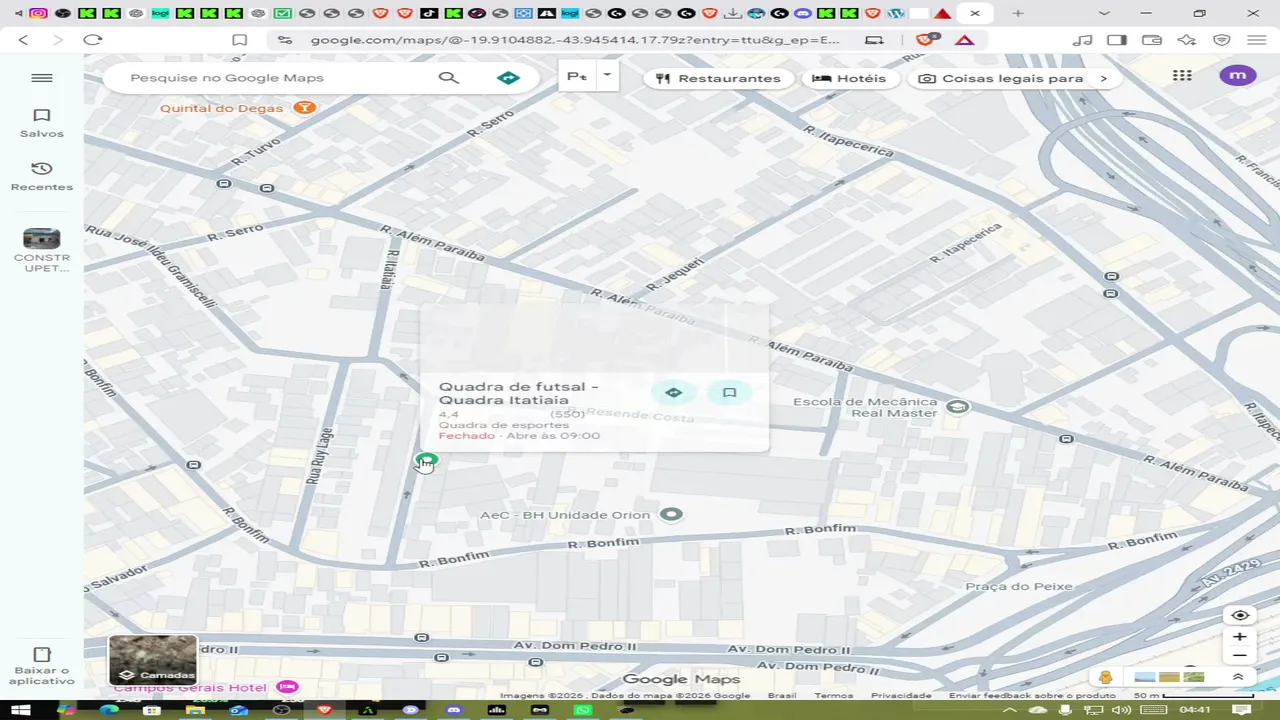Click the green Quadra Itatiaia map pin
Image resolution: width=1280 pixels, height=720 pixels.
coord(427,460)
